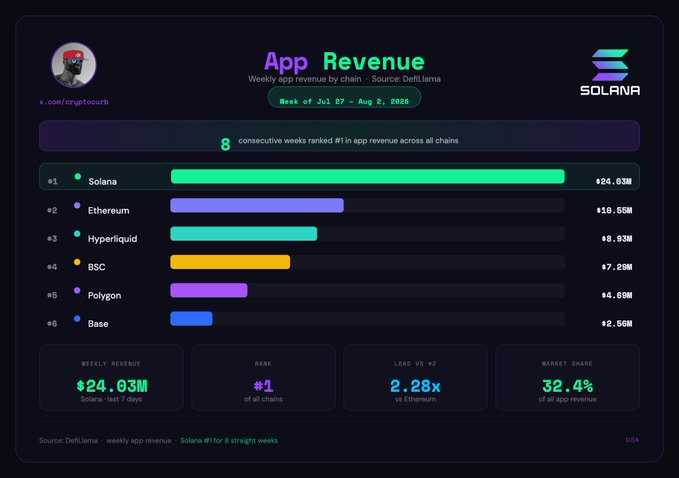
Task: Click the Weekly app revenue by chain subtitle
Action: pyautogui.click(x=304, y=79)
